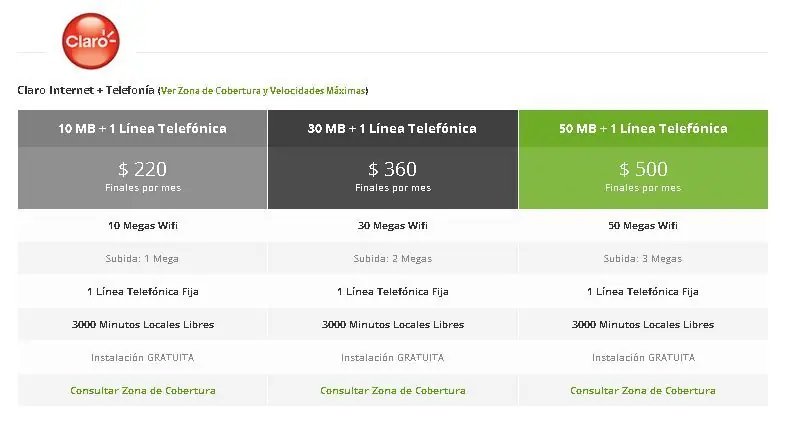This screenshot has height=431, width=789.
Task: Click Instalación GRATUITA in 30 MB plan
Action: pyautogui.click(x=392, y=358)
